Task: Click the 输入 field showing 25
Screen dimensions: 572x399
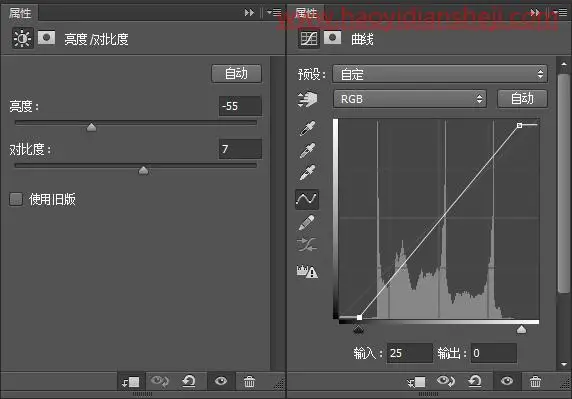Action: (x=410, y=353)
